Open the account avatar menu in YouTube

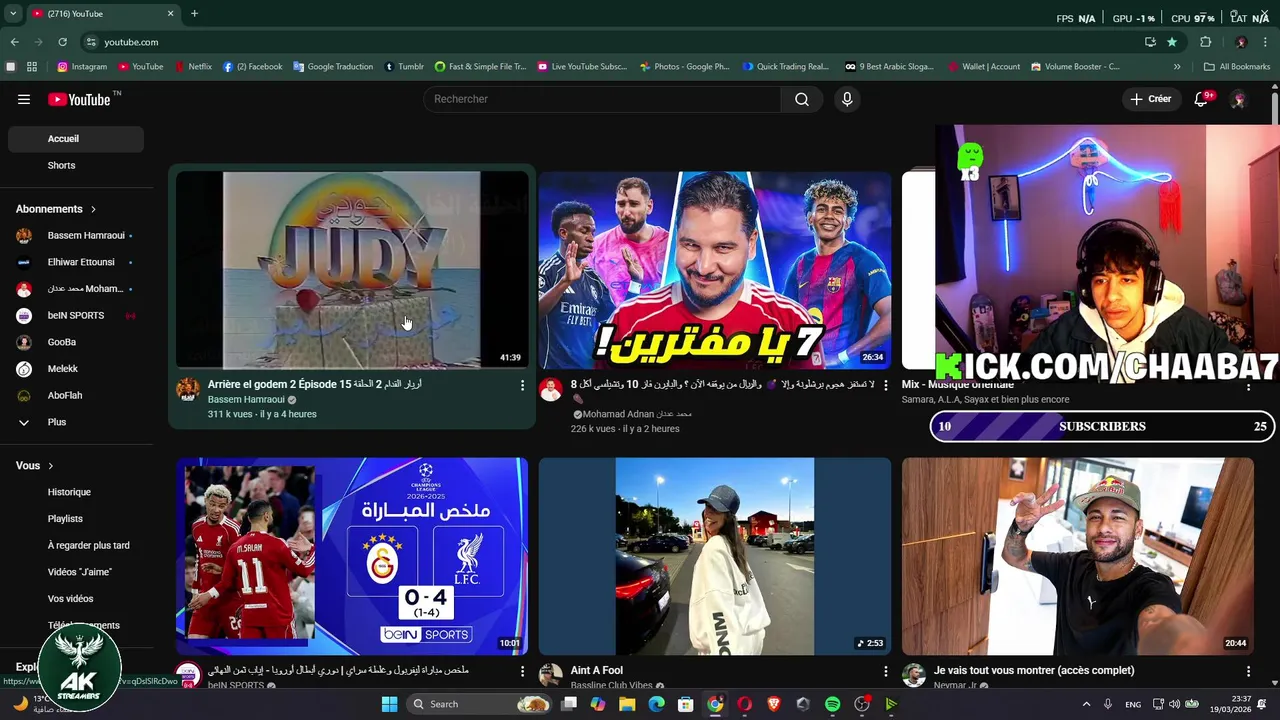click(x=1238, y=99)
